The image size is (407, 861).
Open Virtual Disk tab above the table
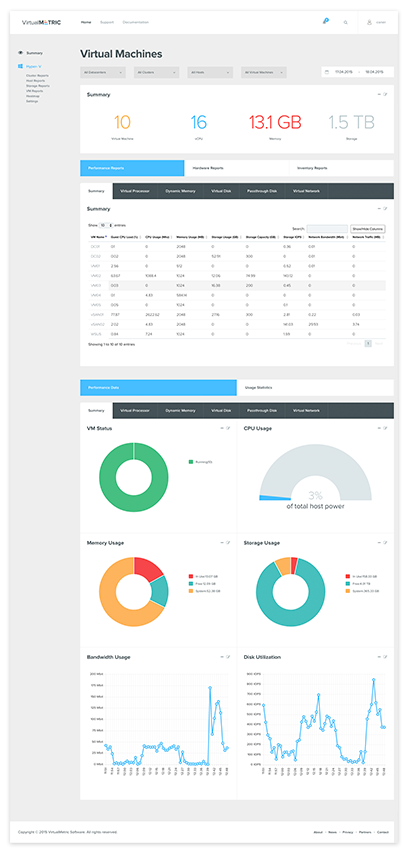click(221, 191)
